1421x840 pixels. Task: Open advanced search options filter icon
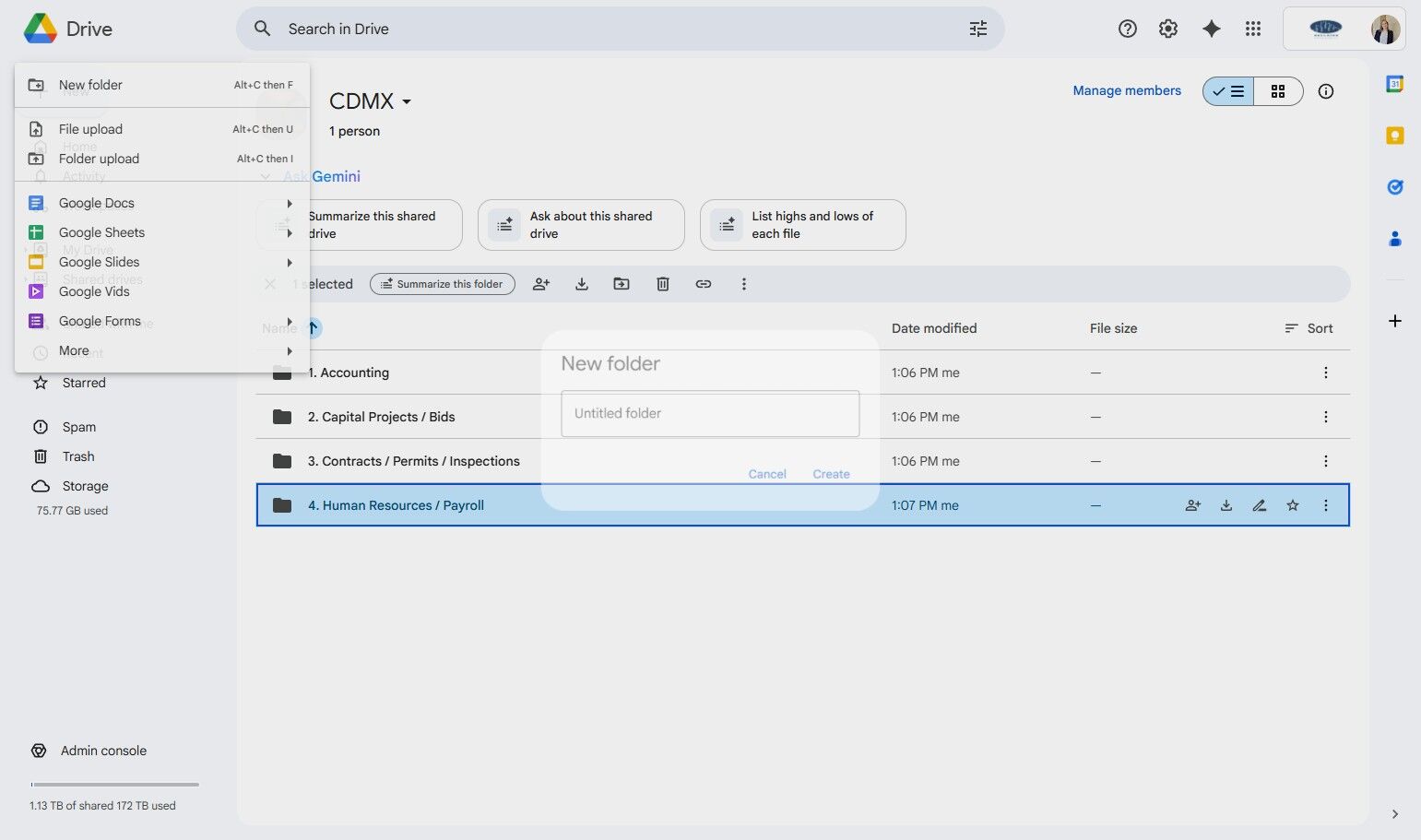(978, 29)
